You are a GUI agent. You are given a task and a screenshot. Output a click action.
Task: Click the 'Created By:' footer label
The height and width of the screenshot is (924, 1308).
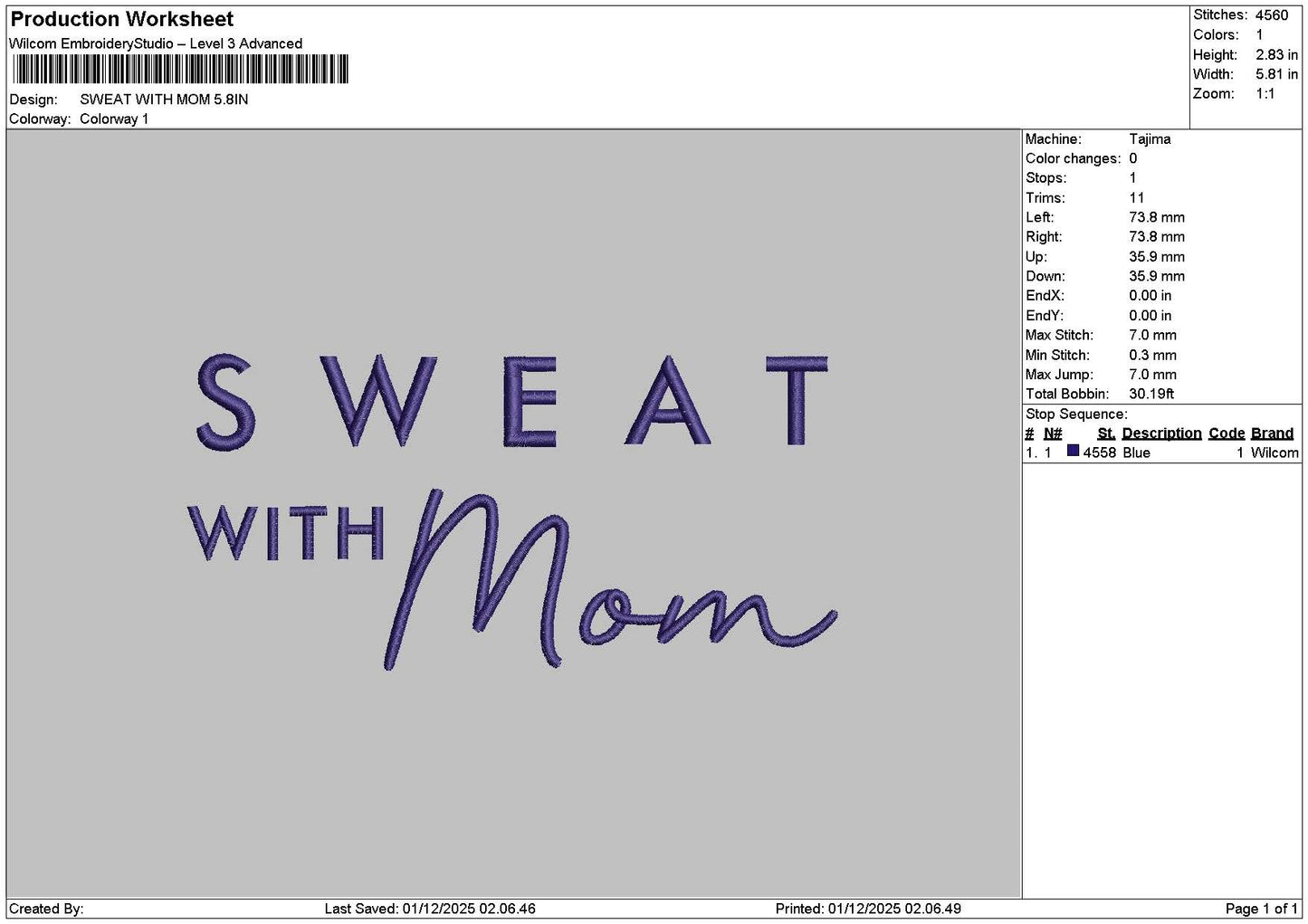coord(46,909)
